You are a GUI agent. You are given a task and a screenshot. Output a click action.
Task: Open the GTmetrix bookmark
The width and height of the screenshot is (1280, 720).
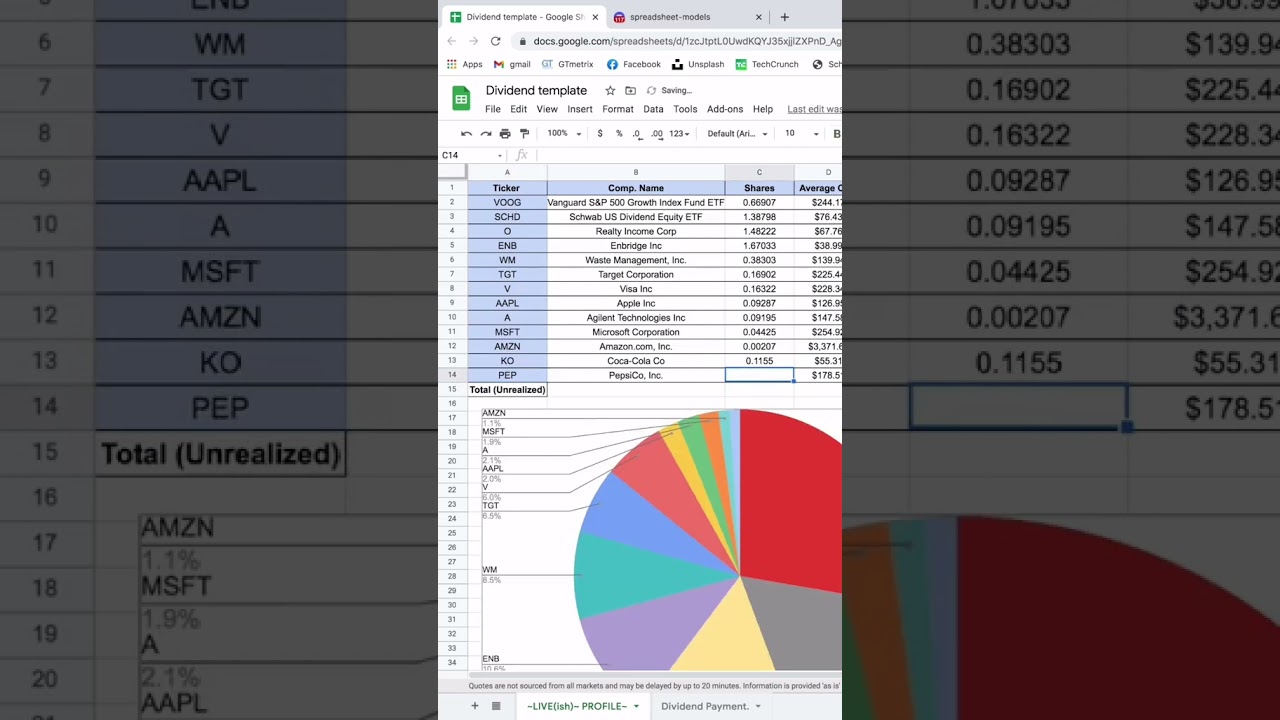(567, 64)
